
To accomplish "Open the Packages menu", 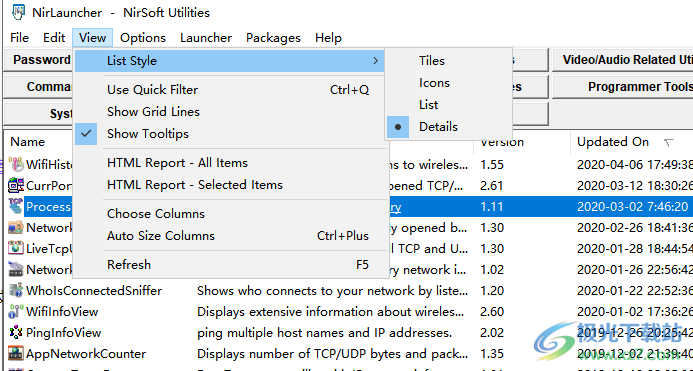I will (273, 38).
